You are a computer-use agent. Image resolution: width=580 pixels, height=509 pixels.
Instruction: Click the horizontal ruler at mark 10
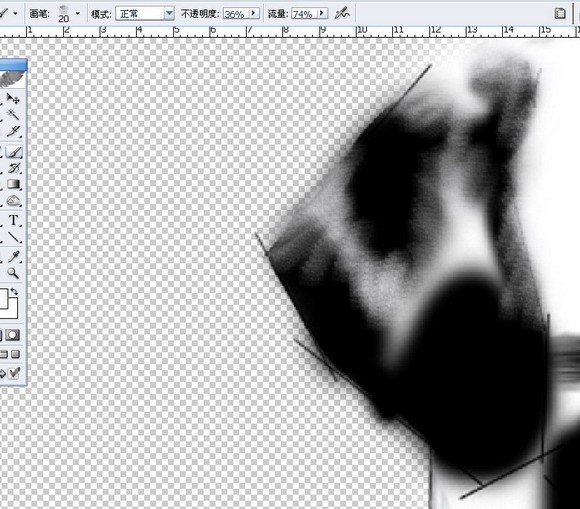coord(362,31)
